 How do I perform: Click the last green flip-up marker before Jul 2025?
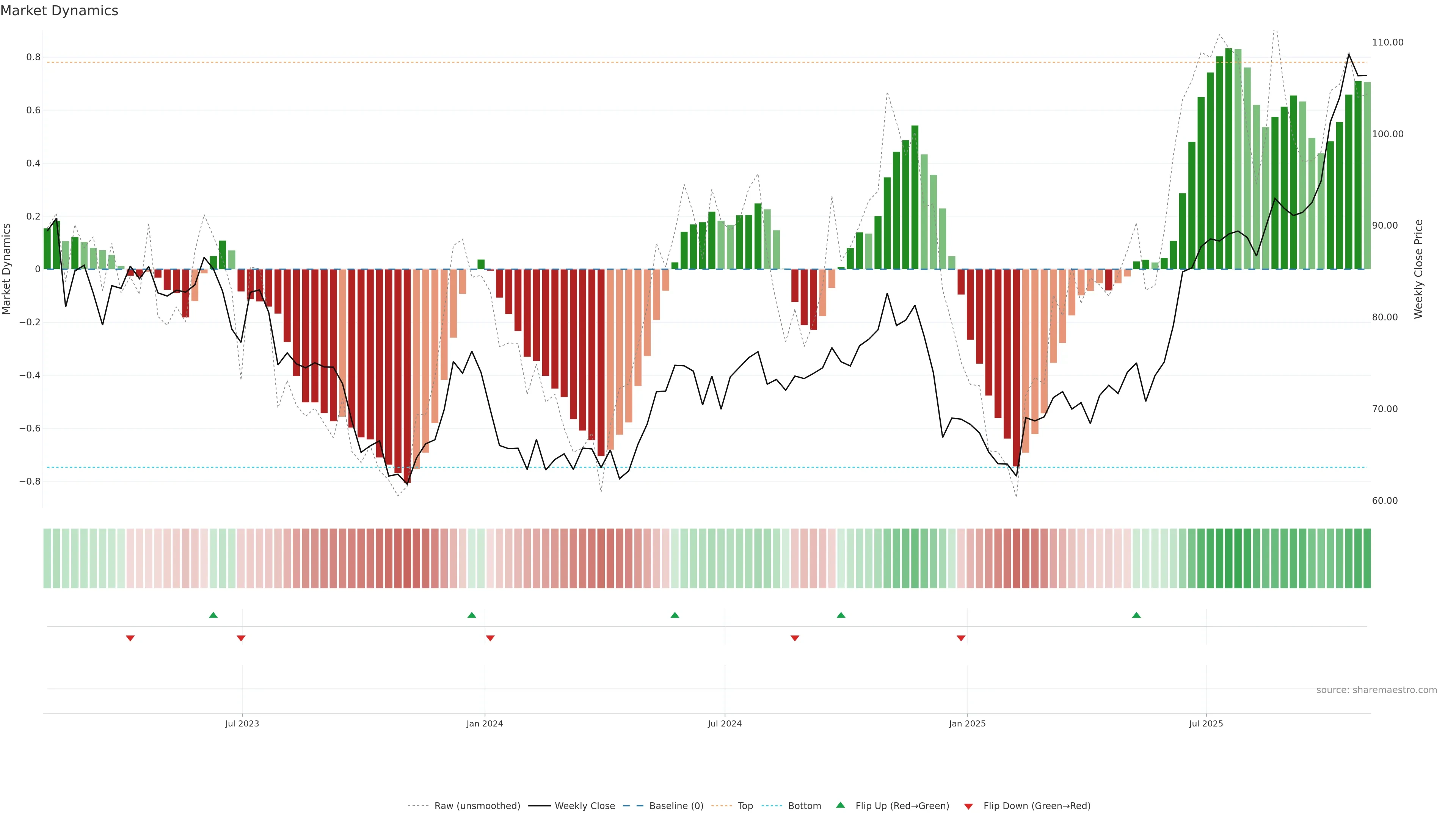pyautogui.click(x=1136, y=615)
